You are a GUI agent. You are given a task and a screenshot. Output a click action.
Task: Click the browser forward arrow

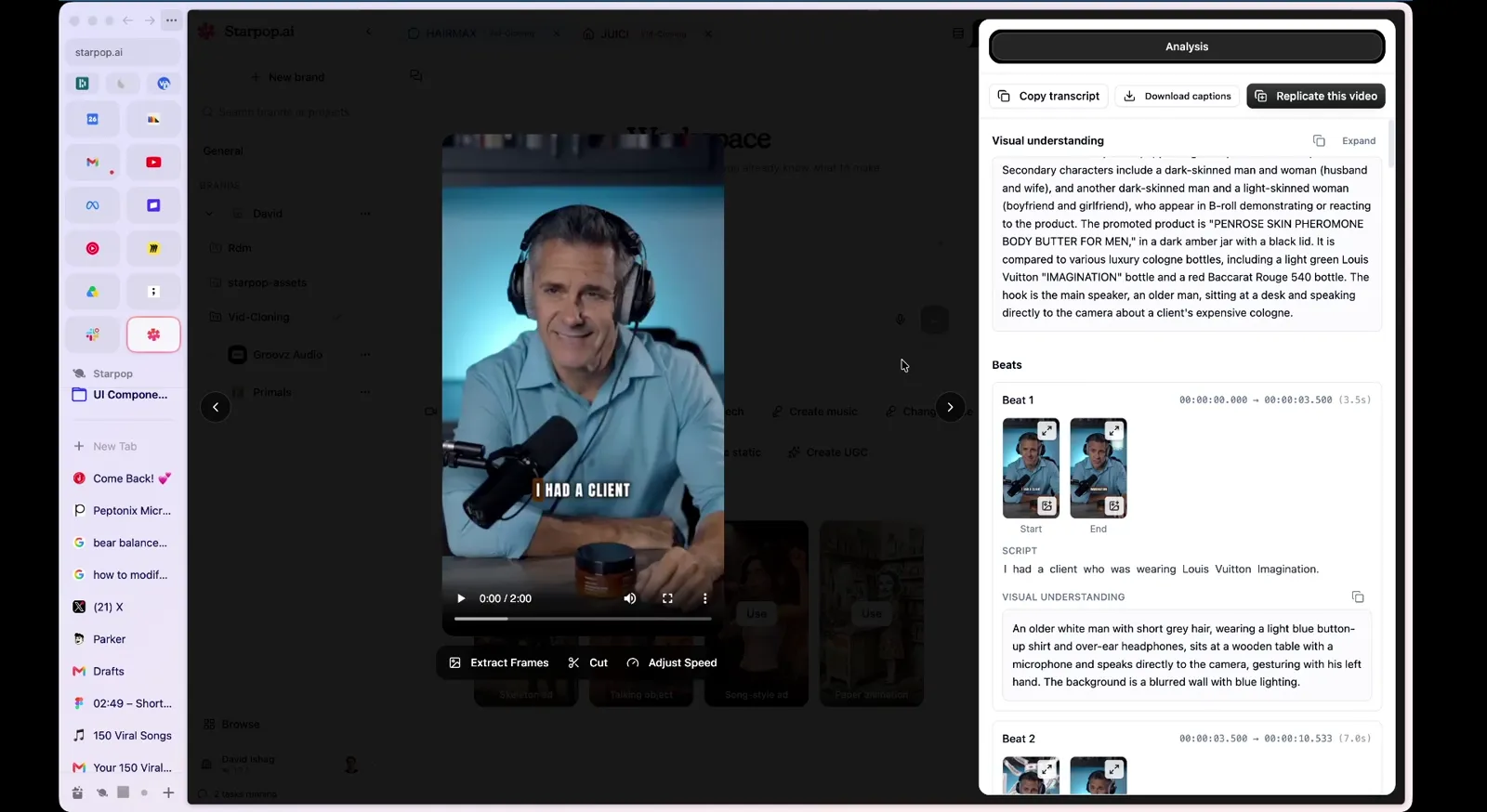[x=150, y=20]
